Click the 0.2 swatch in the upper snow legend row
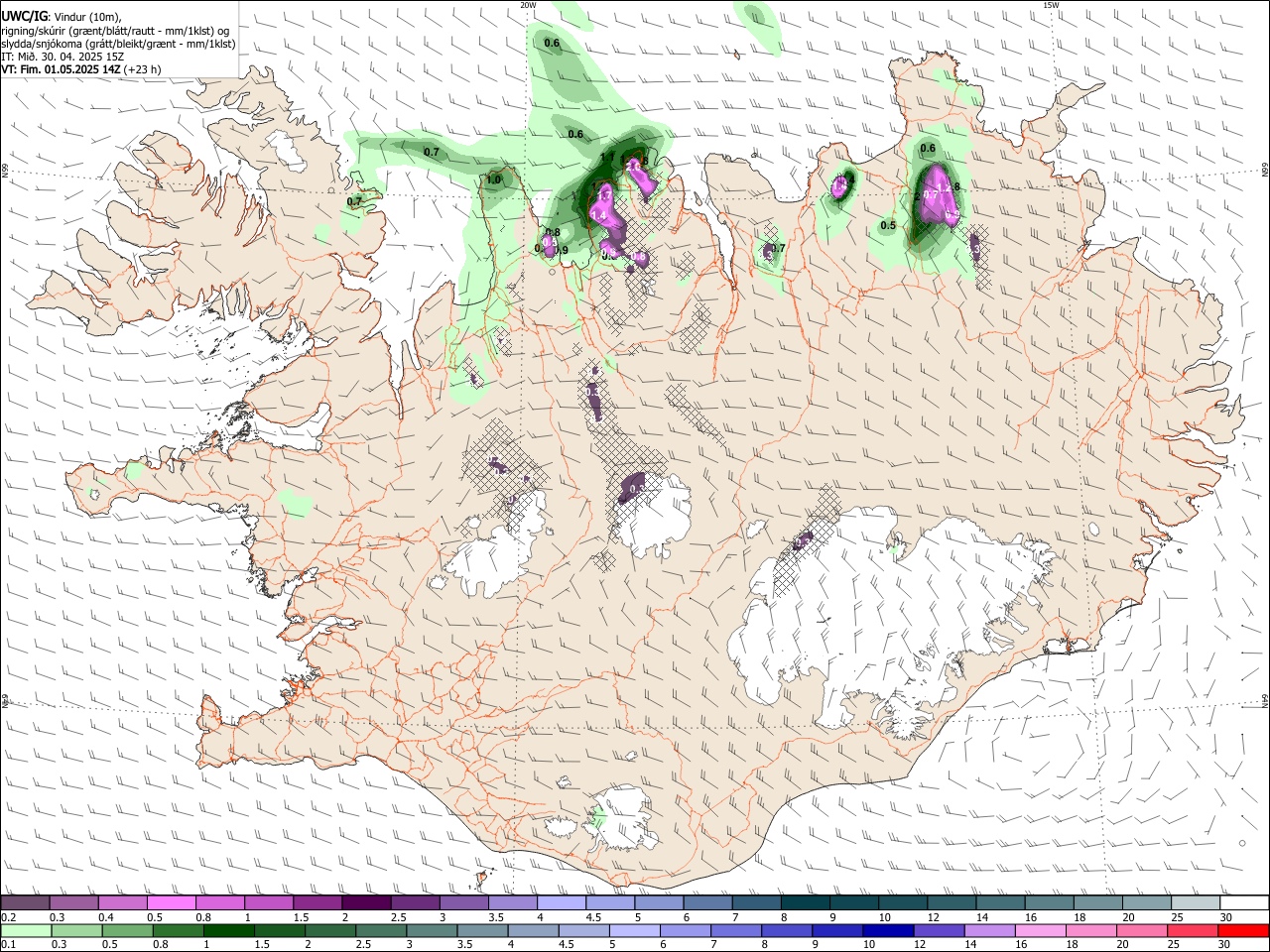The height and width of the screenshot is (952, 1270). [25, 903]
